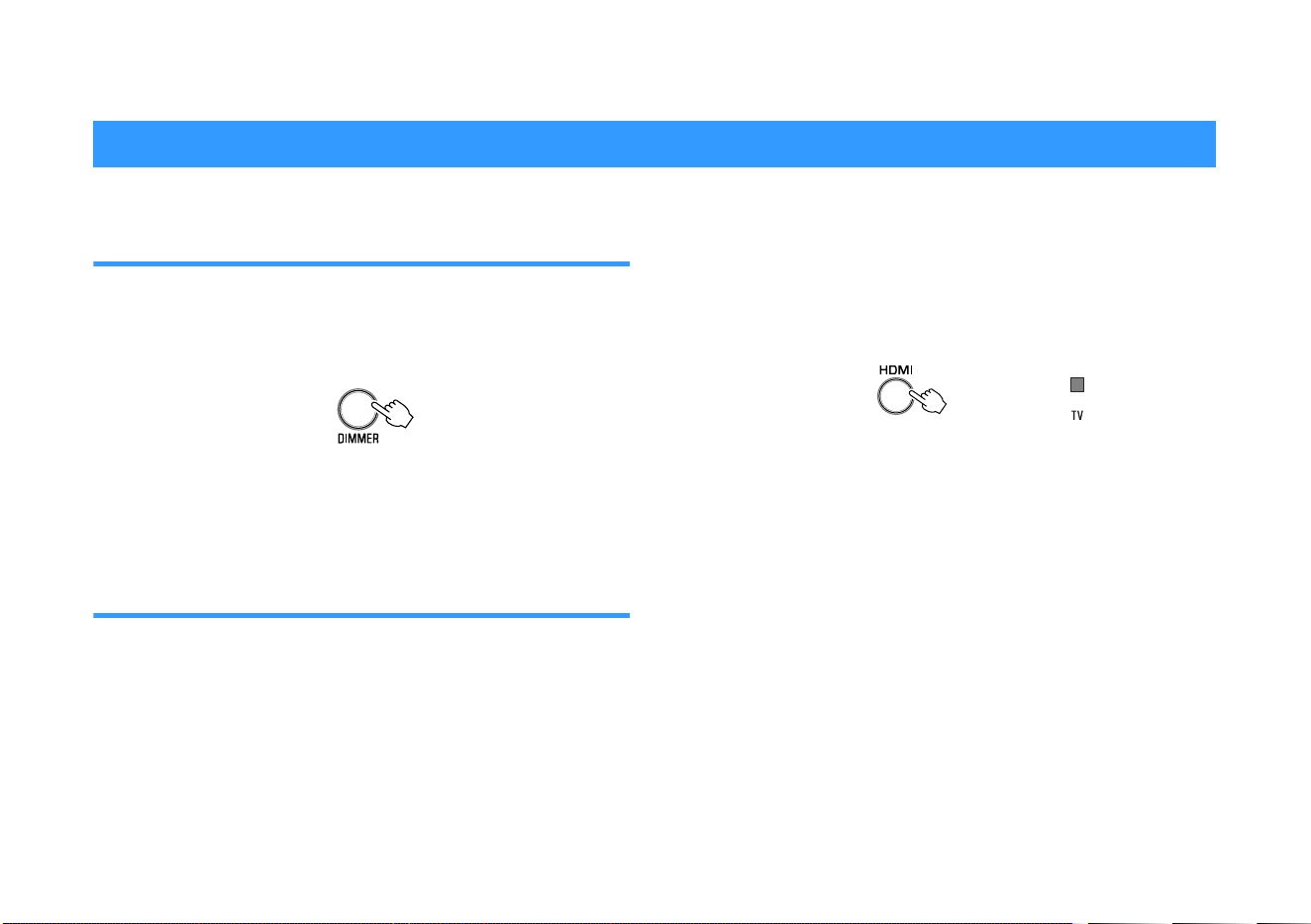This screenshot has height=924, width=1311.
Task: Click the lower thin blue section divider
Action: 361,616
